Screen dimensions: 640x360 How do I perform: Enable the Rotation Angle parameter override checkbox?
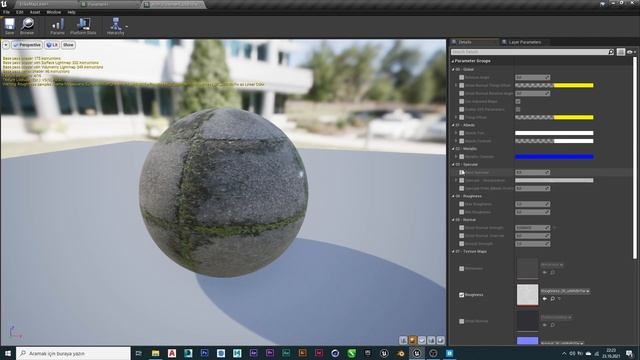click(x=462, y=78)
